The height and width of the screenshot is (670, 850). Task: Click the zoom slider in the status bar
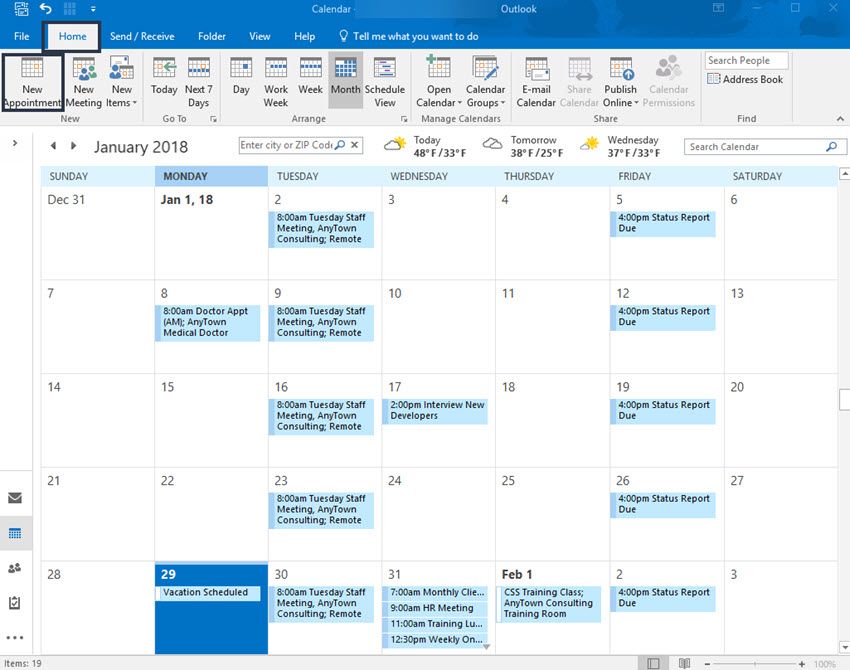click(755, 663)
